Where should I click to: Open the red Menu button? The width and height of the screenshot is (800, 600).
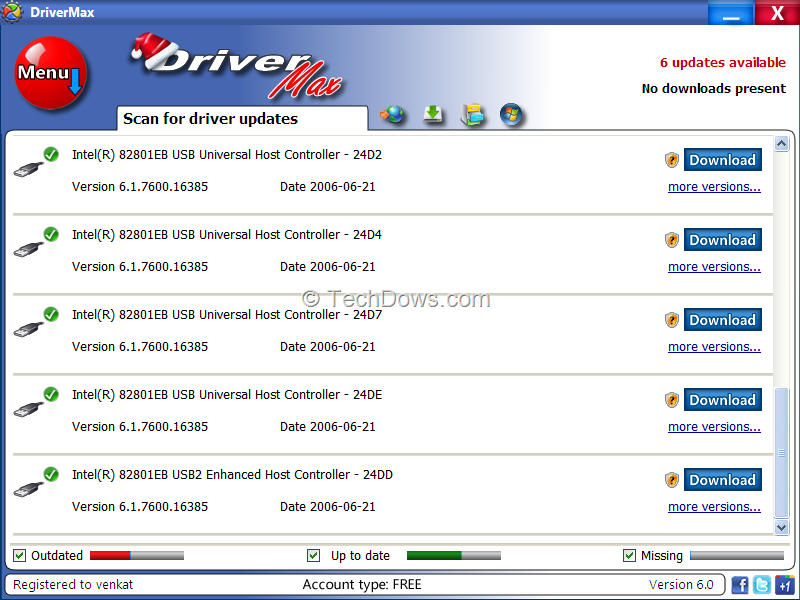(51, 73)
